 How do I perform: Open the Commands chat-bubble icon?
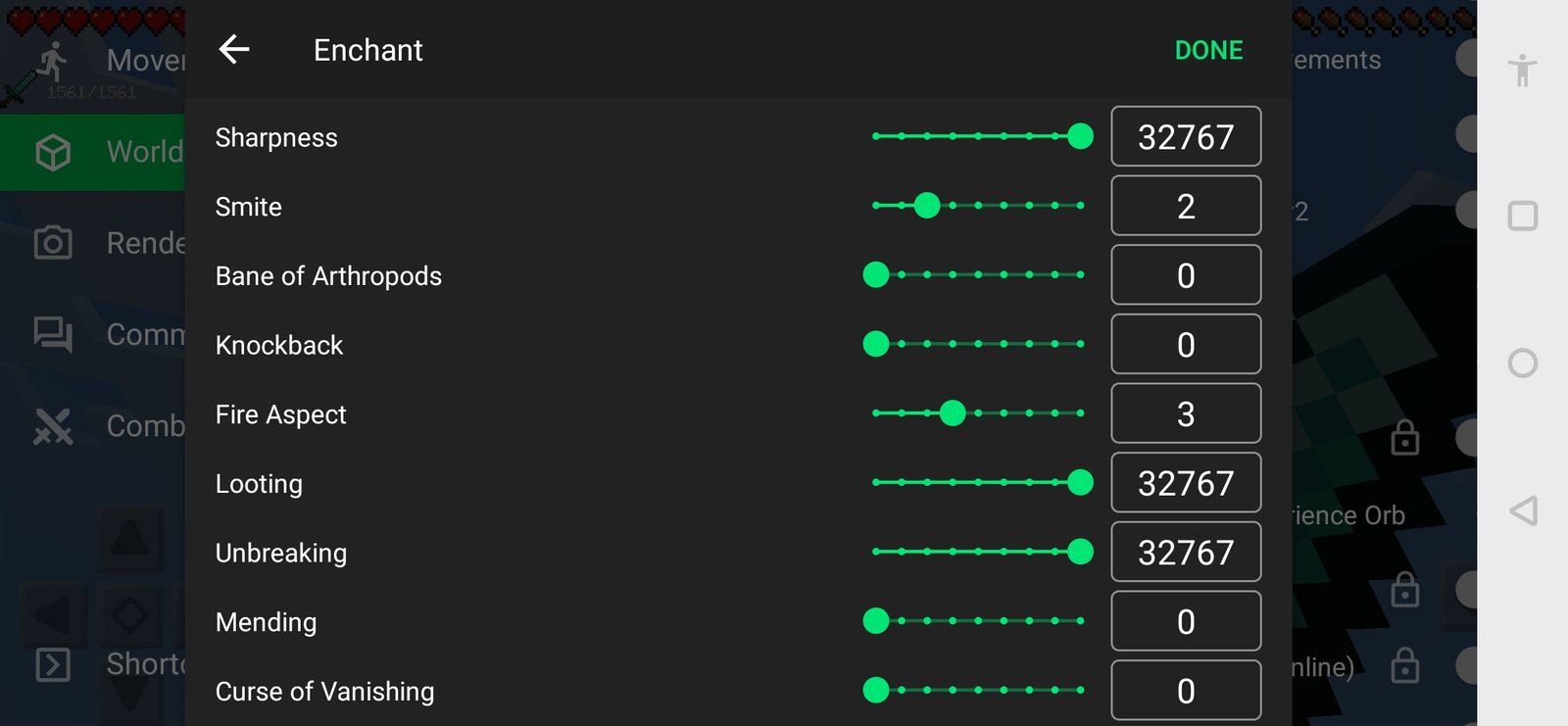coord(53,334)
